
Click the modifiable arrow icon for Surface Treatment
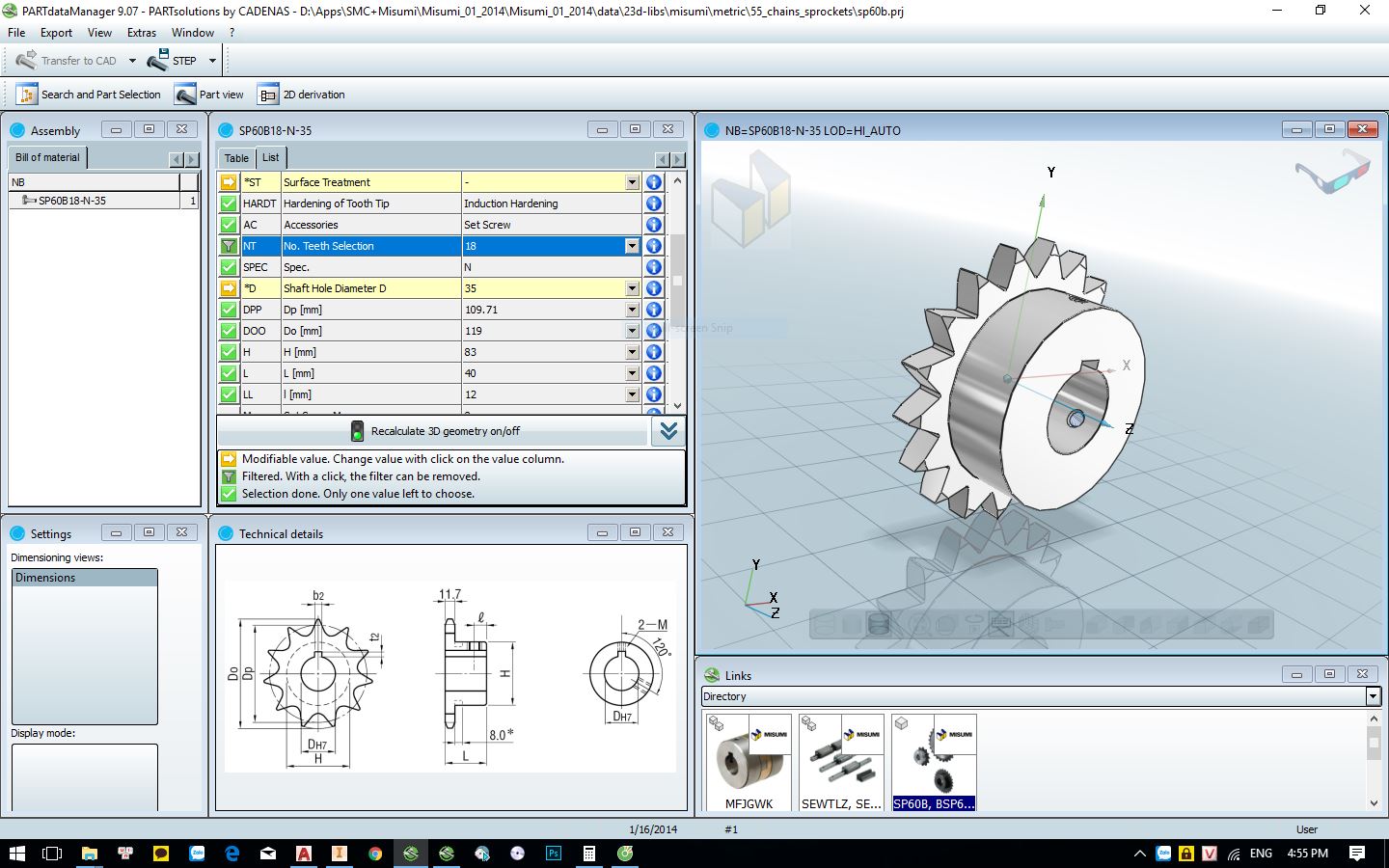point(229,182)
